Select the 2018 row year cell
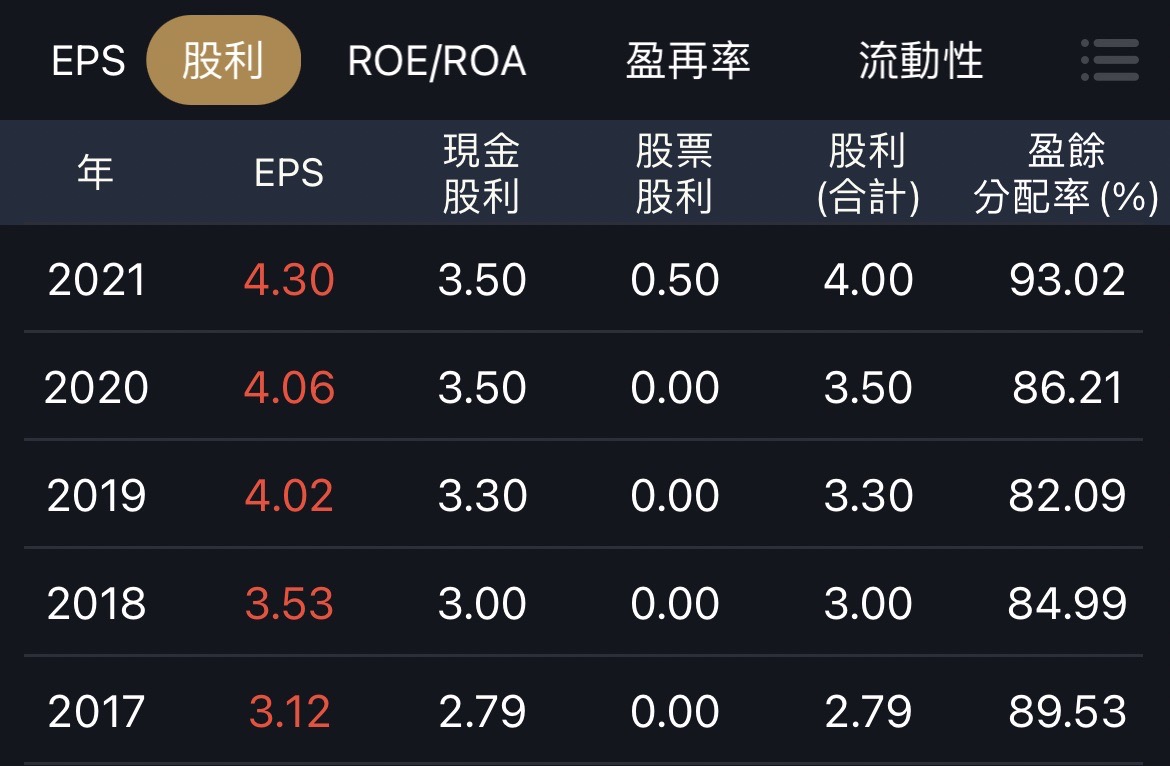 96,604
